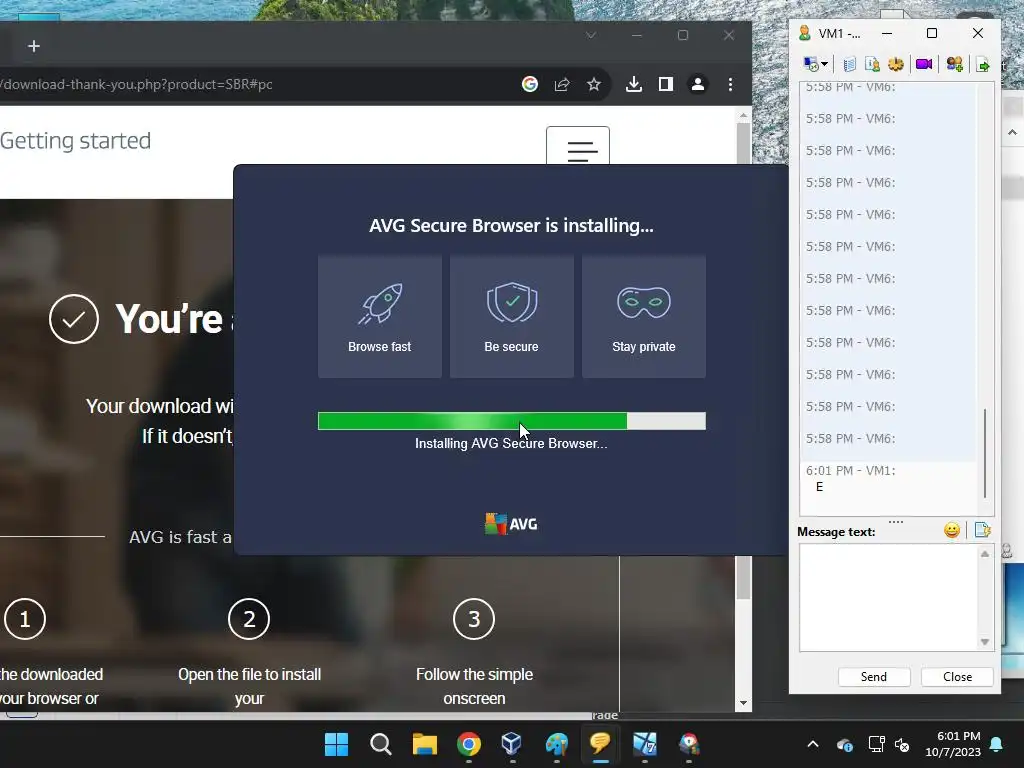Open the last taskbar app with lock icon
The height and width of the screenshot is (768, 1024).
(x=689, y=744)
